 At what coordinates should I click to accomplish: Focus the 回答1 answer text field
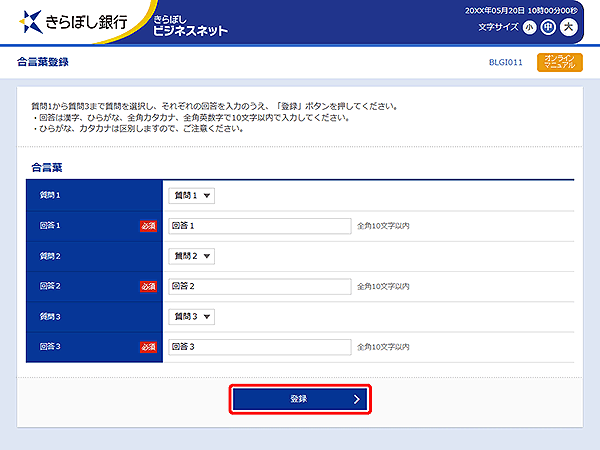(x=260, y=226)
